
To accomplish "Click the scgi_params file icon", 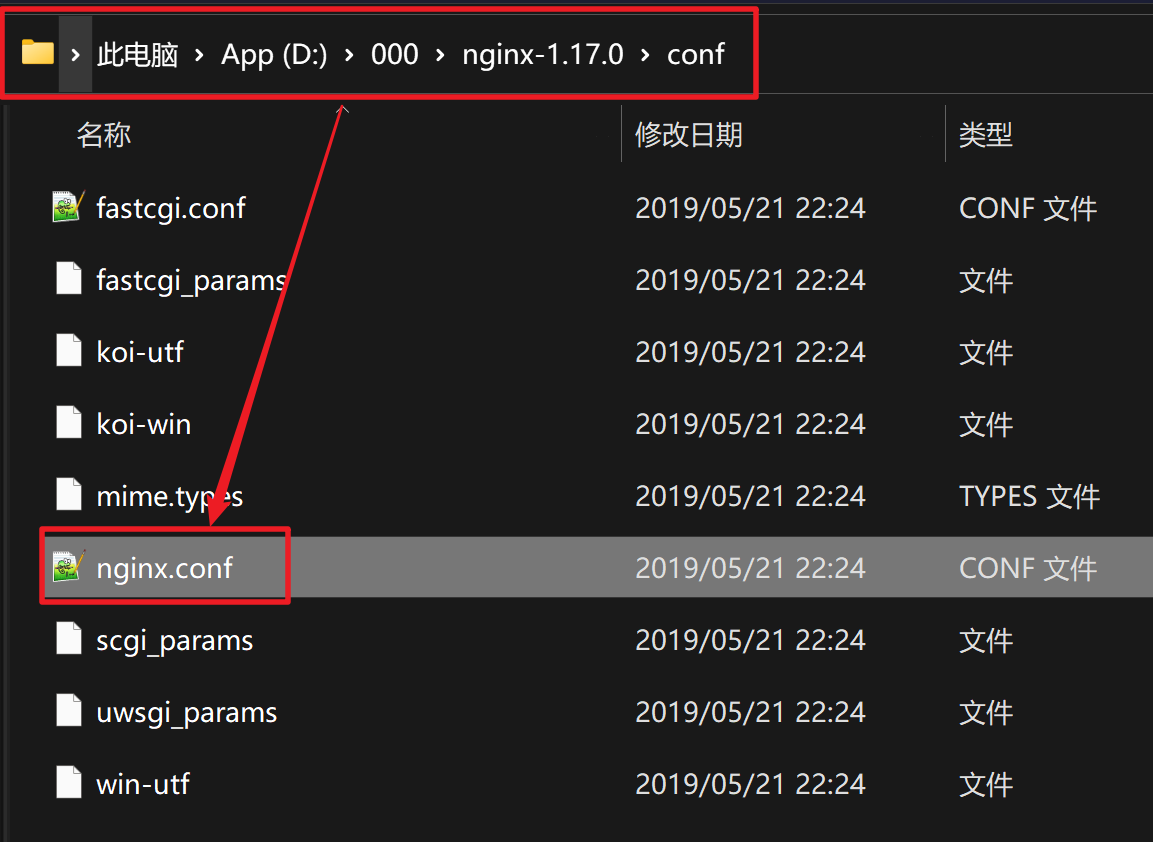I will 68,639.
